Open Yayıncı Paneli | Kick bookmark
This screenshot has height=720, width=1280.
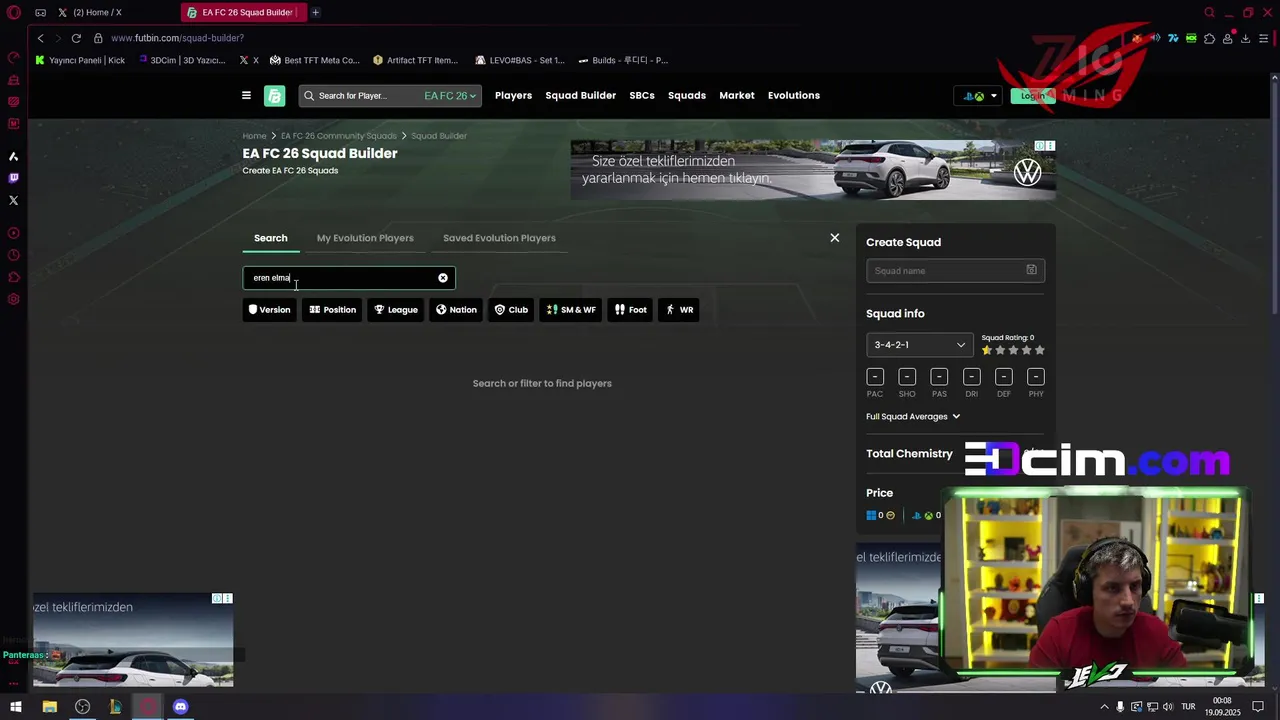click(x=80, y=60)
